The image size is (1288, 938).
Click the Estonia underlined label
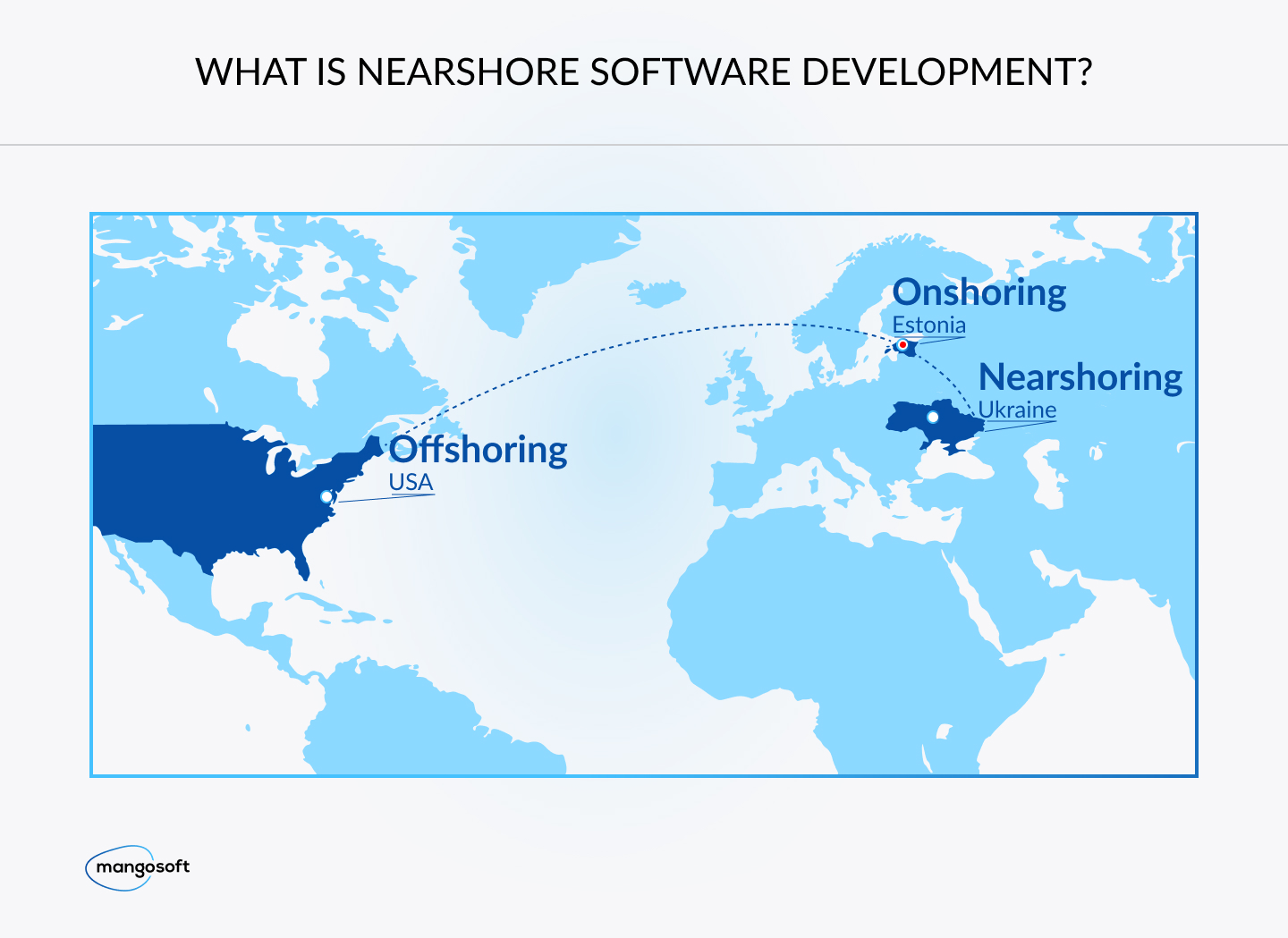pos(929,325)
